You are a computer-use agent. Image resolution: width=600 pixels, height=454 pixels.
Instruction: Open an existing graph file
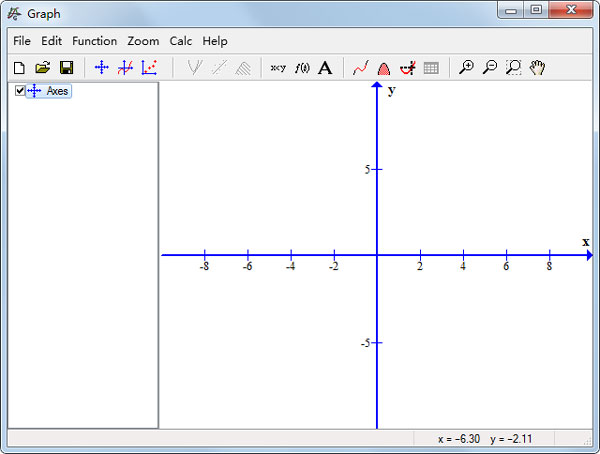pyautogui.click(x=42, y=68)
